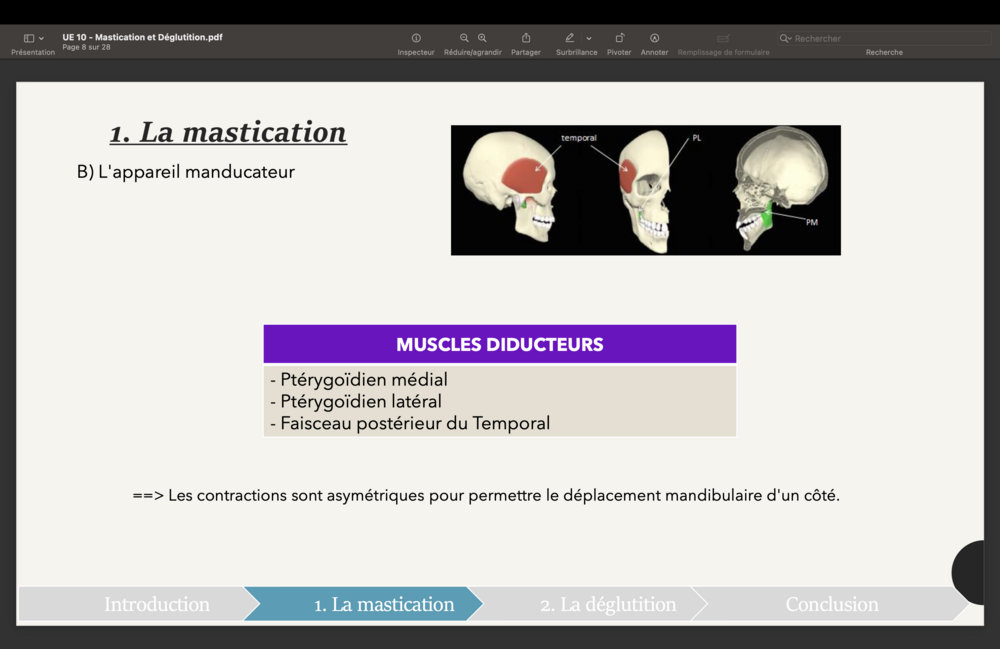Screen dimensions: 1000x649
Task: Click the purple MUSCLES DIDUCTEURS header
Action: (x=499, y=344)
